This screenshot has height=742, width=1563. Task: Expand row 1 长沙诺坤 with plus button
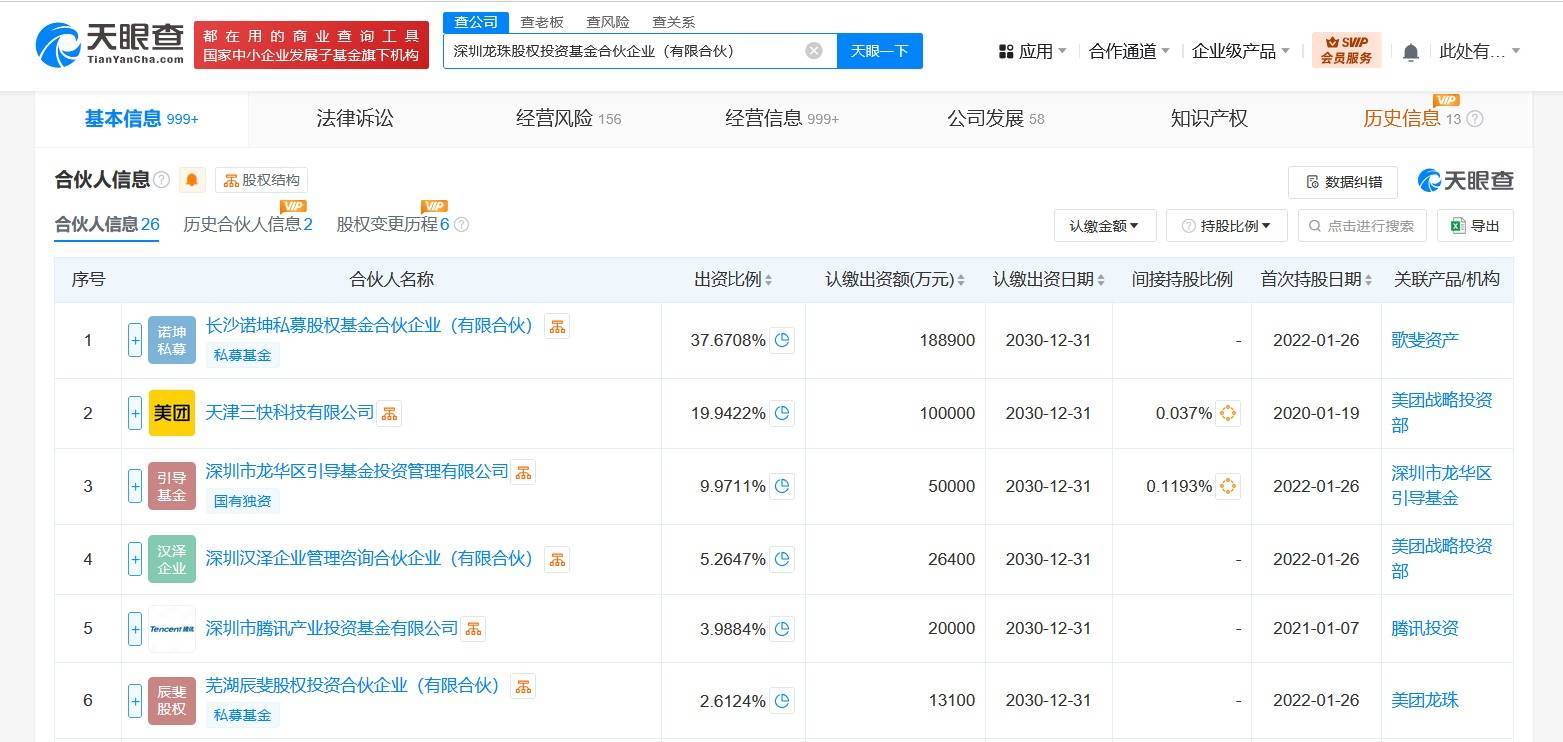click(135, 340)
